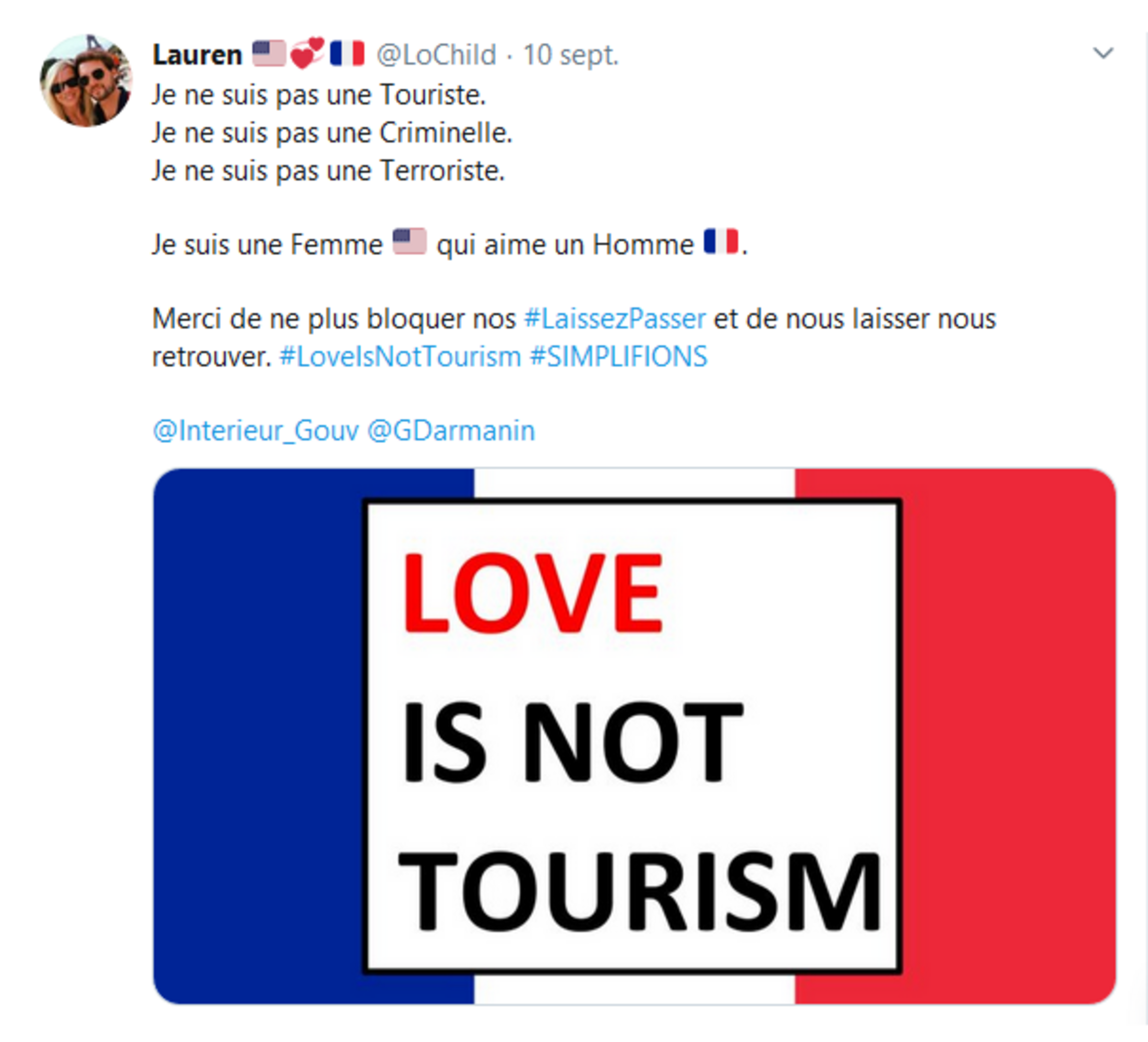Open the @GDarmanin mention
This screenshot has height=1042, width=1148.
pos(451,431)
